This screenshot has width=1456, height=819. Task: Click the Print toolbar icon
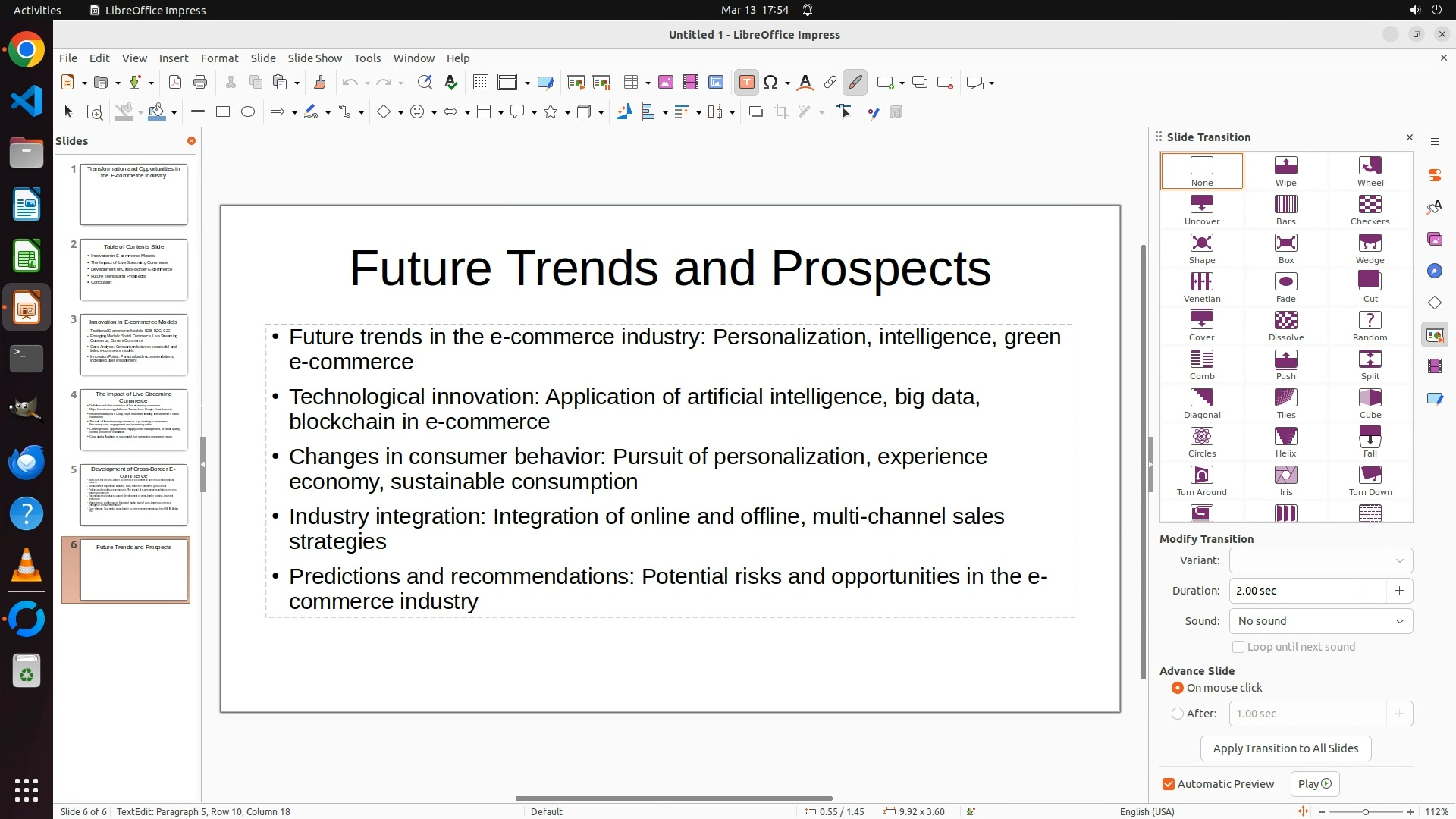point(200,83)
